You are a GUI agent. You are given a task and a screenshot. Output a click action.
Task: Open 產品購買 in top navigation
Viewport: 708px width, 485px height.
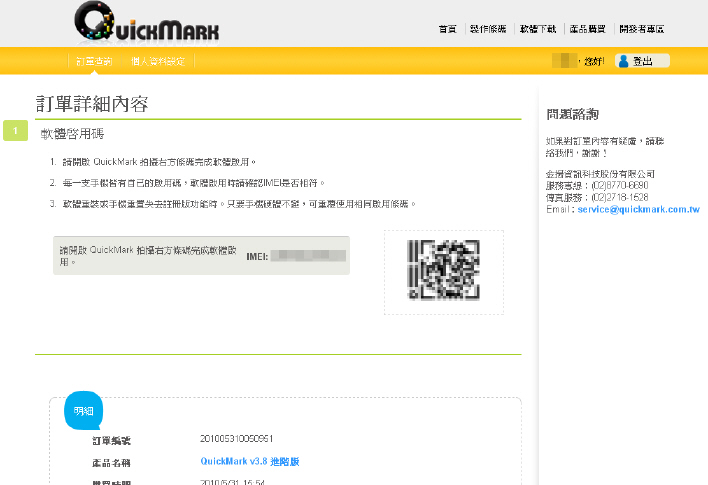tap(587, 29)
